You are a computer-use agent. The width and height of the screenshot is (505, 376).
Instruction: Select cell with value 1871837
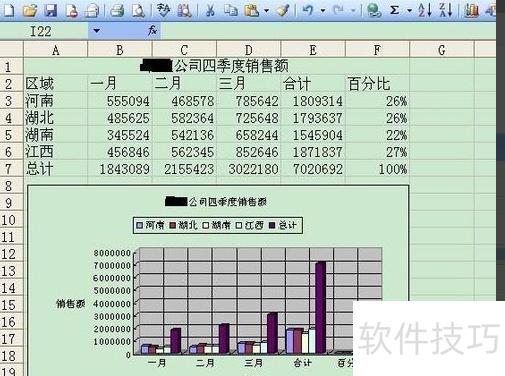[313, 152]
